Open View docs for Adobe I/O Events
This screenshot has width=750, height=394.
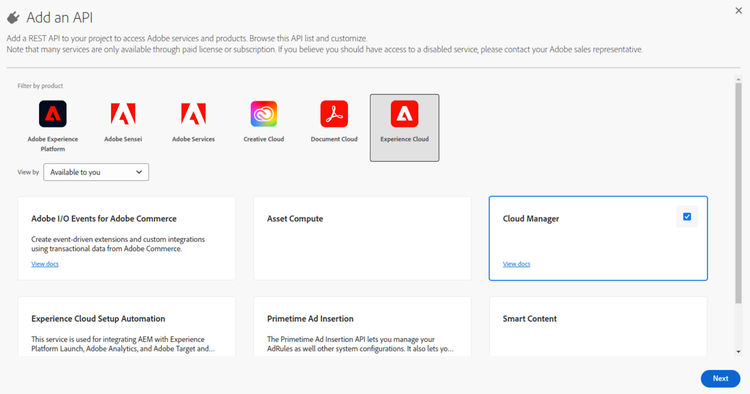coord(45,264)
